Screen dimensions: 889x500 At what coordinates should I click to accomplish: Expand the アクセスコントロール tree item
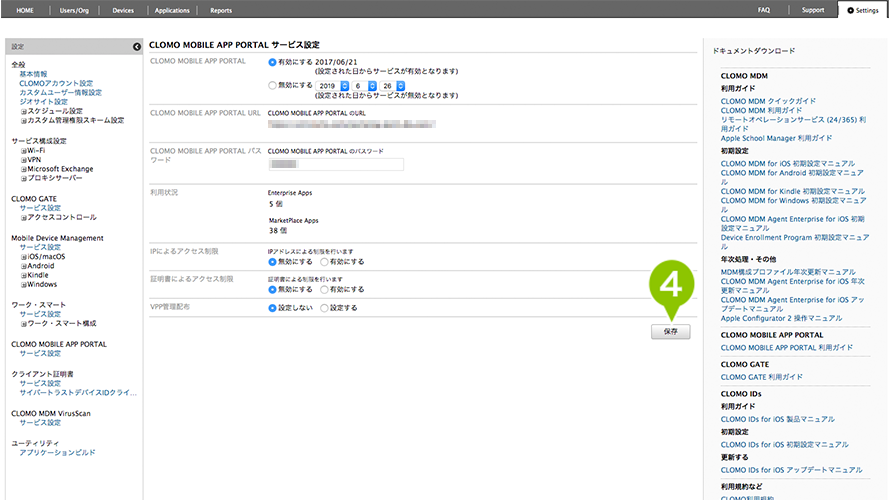coord(24,218)
